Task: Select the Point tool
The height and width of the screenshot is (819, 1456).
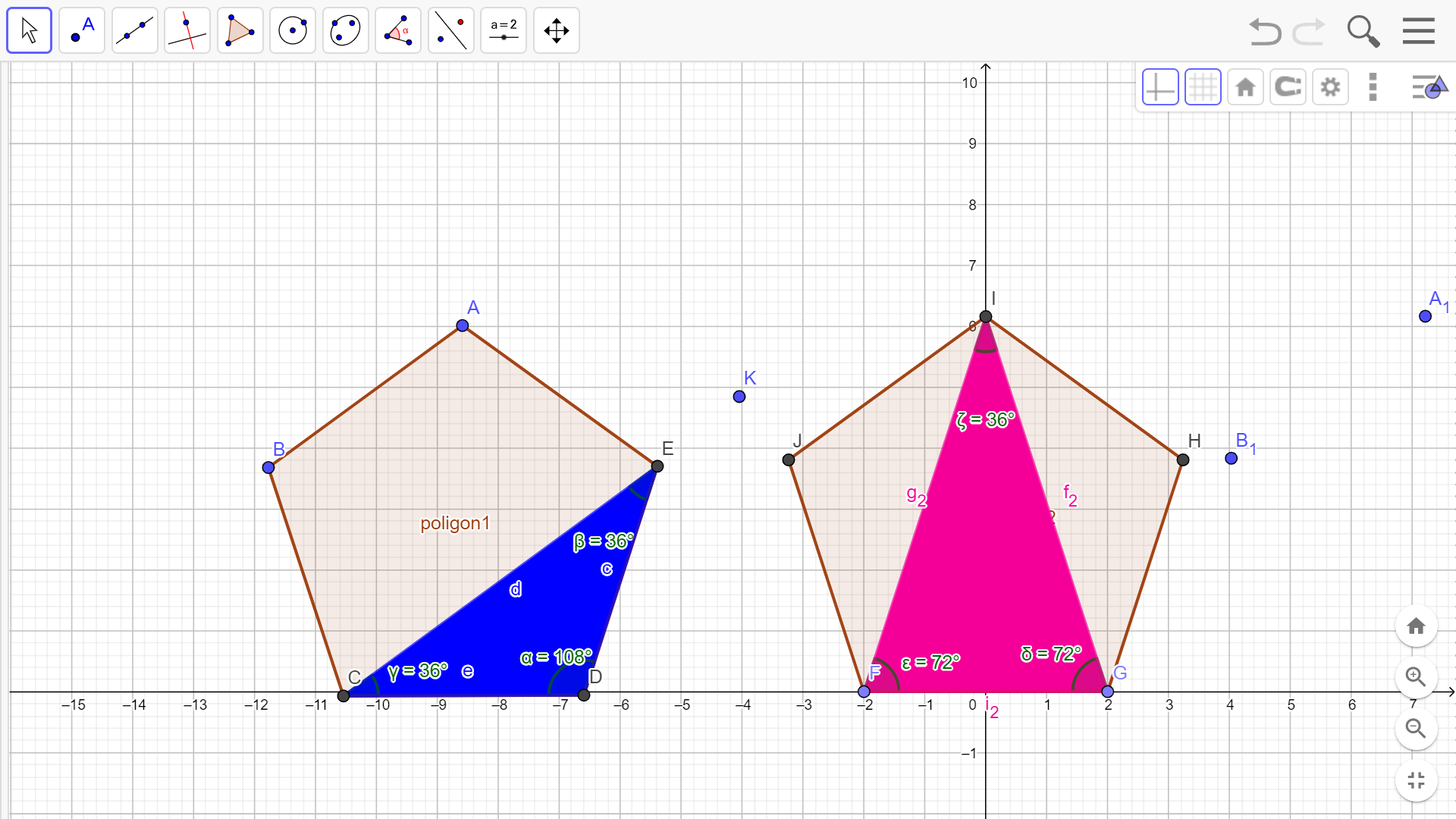Action: (82, 30)
